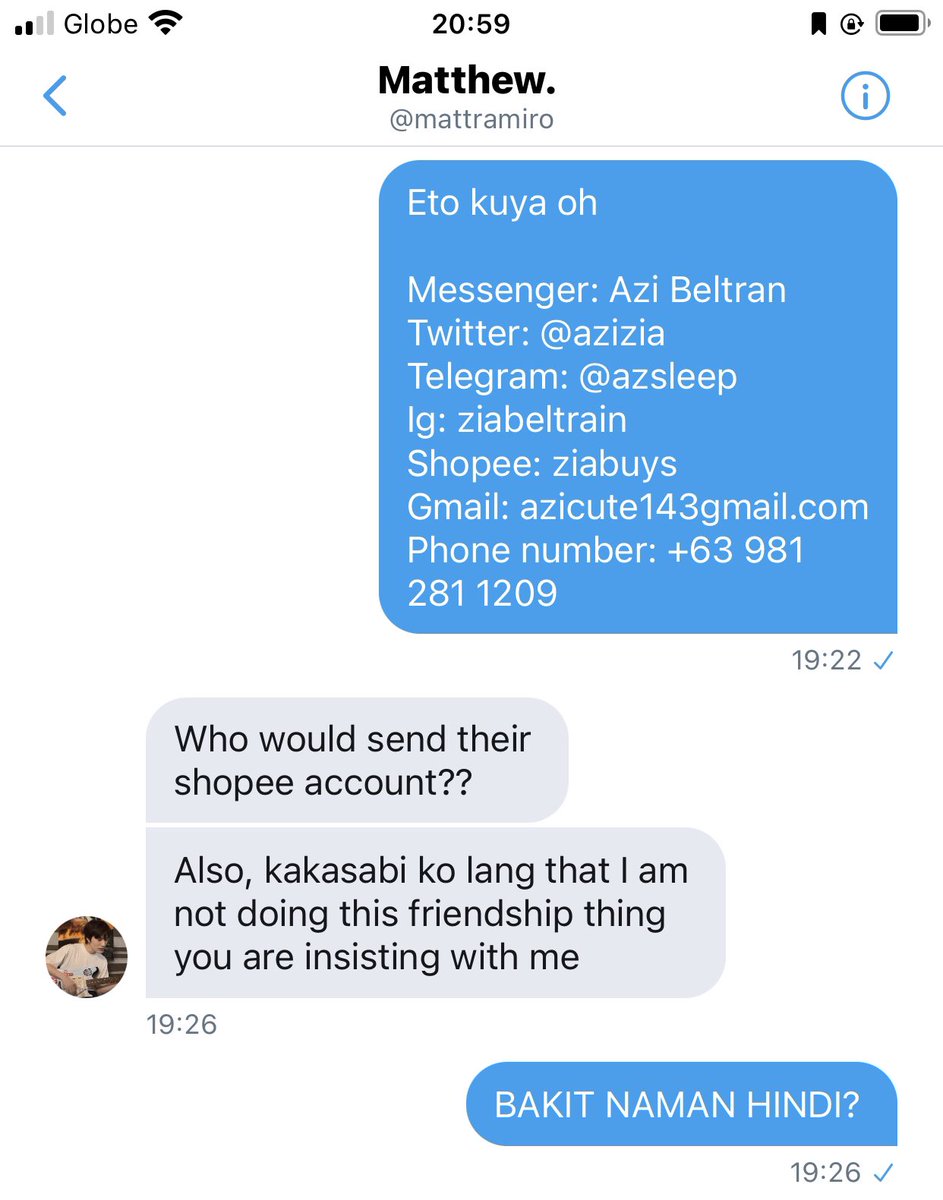Viewport: 943px width, 1200px height.
Task: Tap the @mattramiro handle under the name
Action: tap(471, 122)
